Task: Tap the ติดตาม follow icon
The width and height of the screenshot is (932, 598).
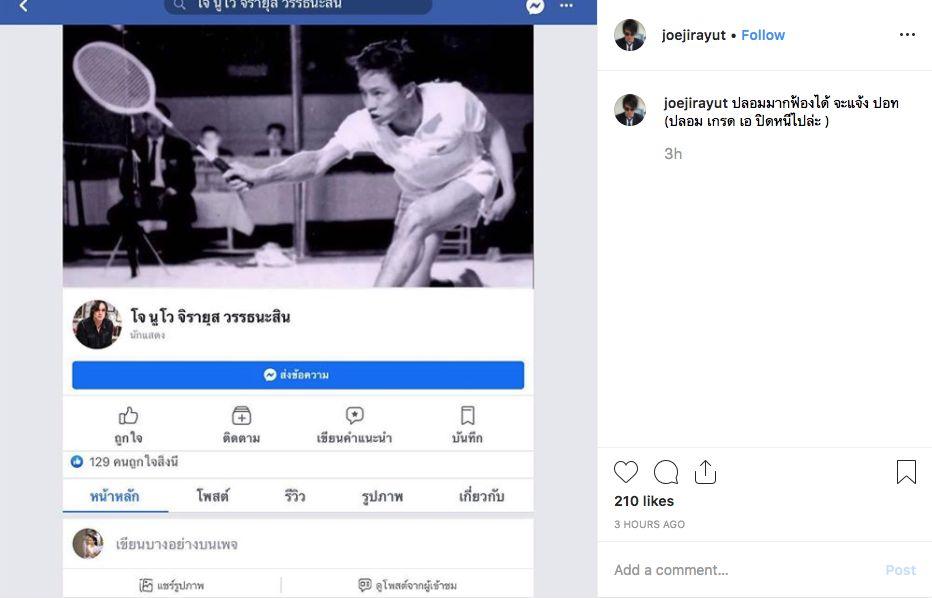Action: pyautogui.click(x=241, y=416)
